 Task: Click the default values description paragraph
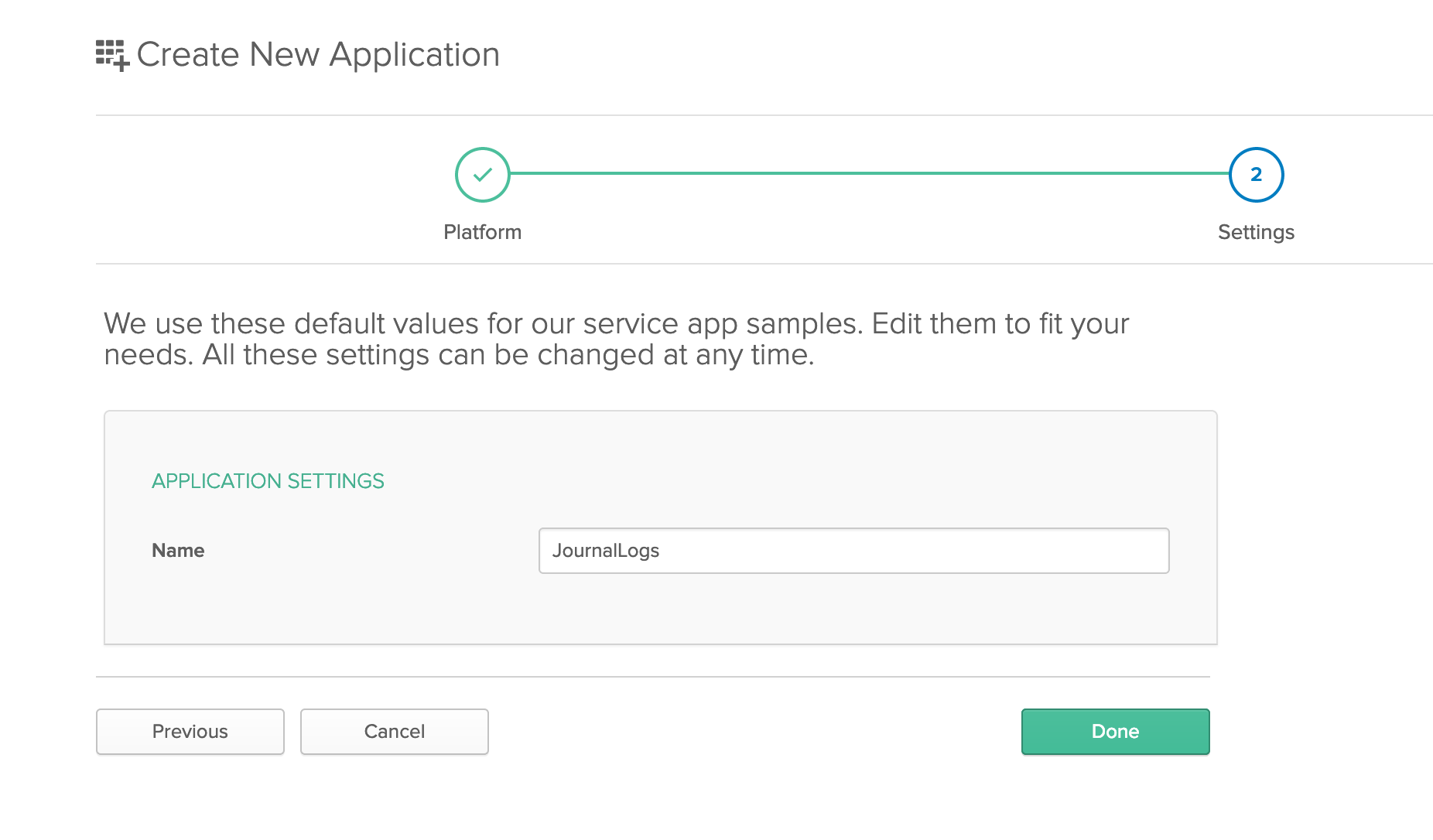coord(616,339)
